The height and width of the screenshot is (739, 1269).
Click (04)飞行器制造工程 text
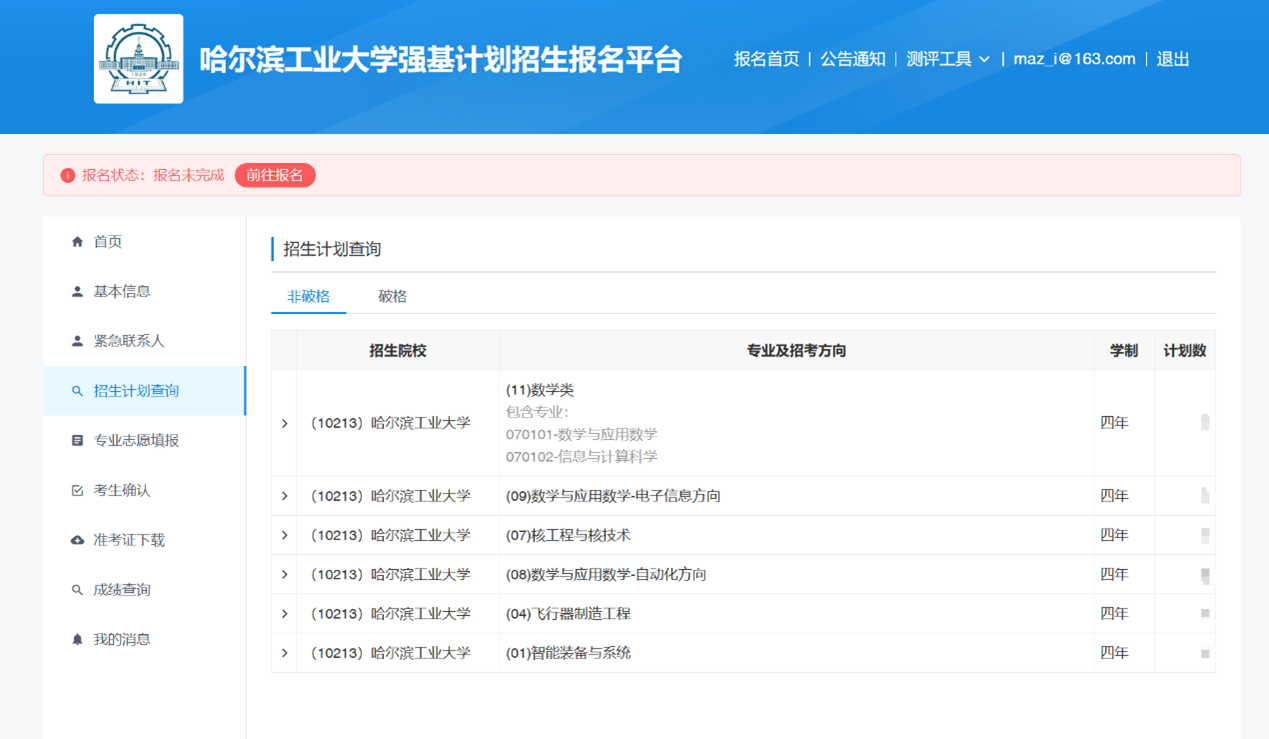pyautogui.click(x=568, y=613)
